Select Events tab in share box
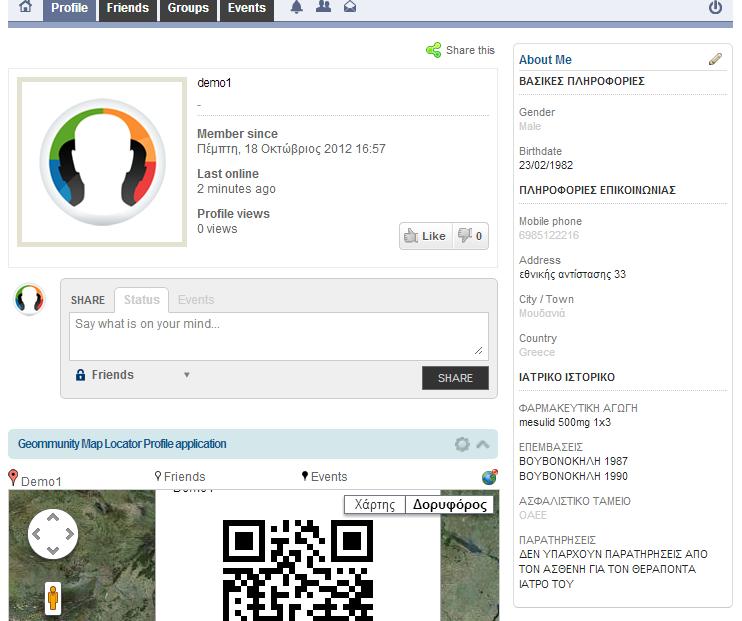The image size is (742, 621). [x=196, y=300]
